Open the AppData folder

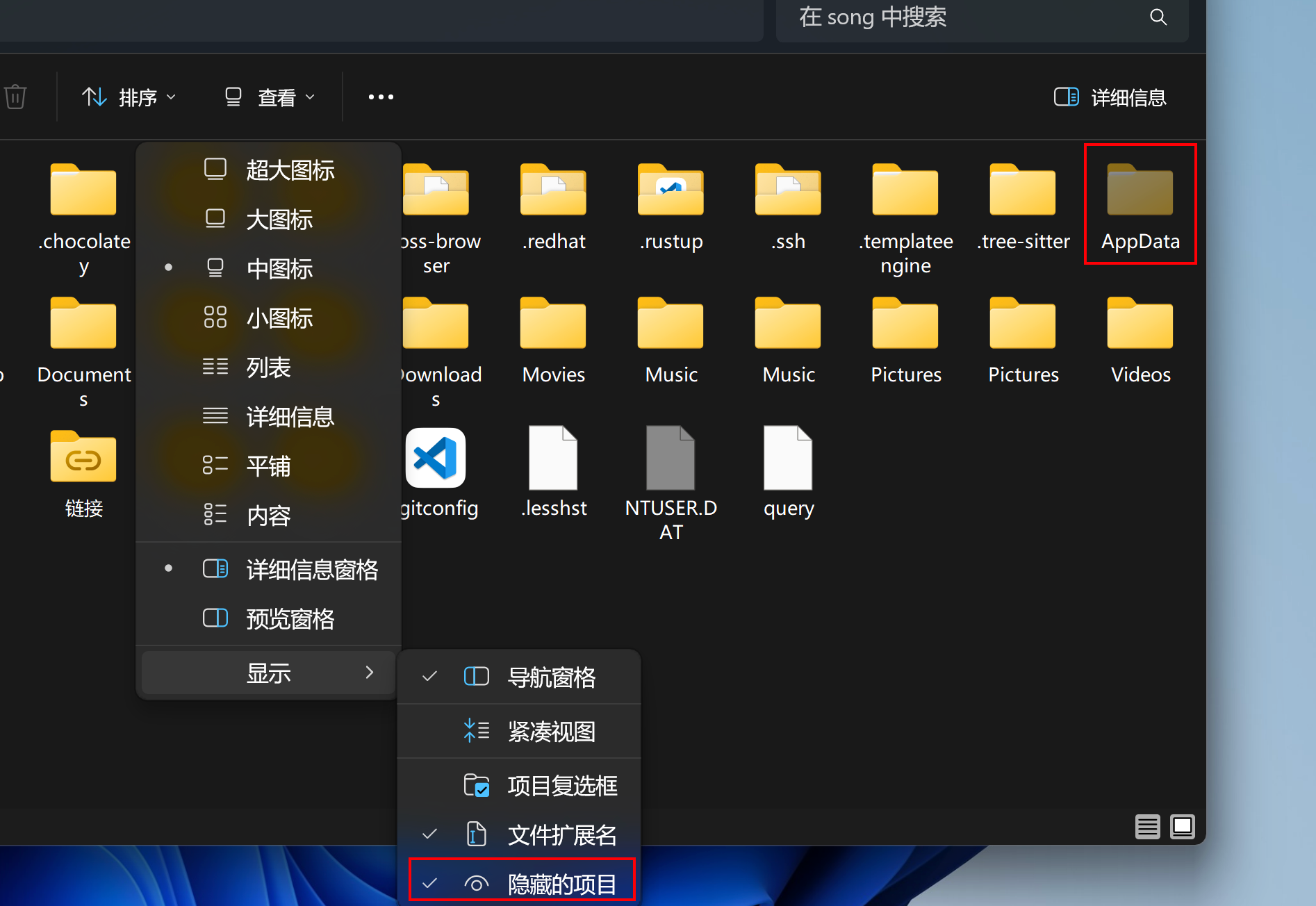[1140, 201]
